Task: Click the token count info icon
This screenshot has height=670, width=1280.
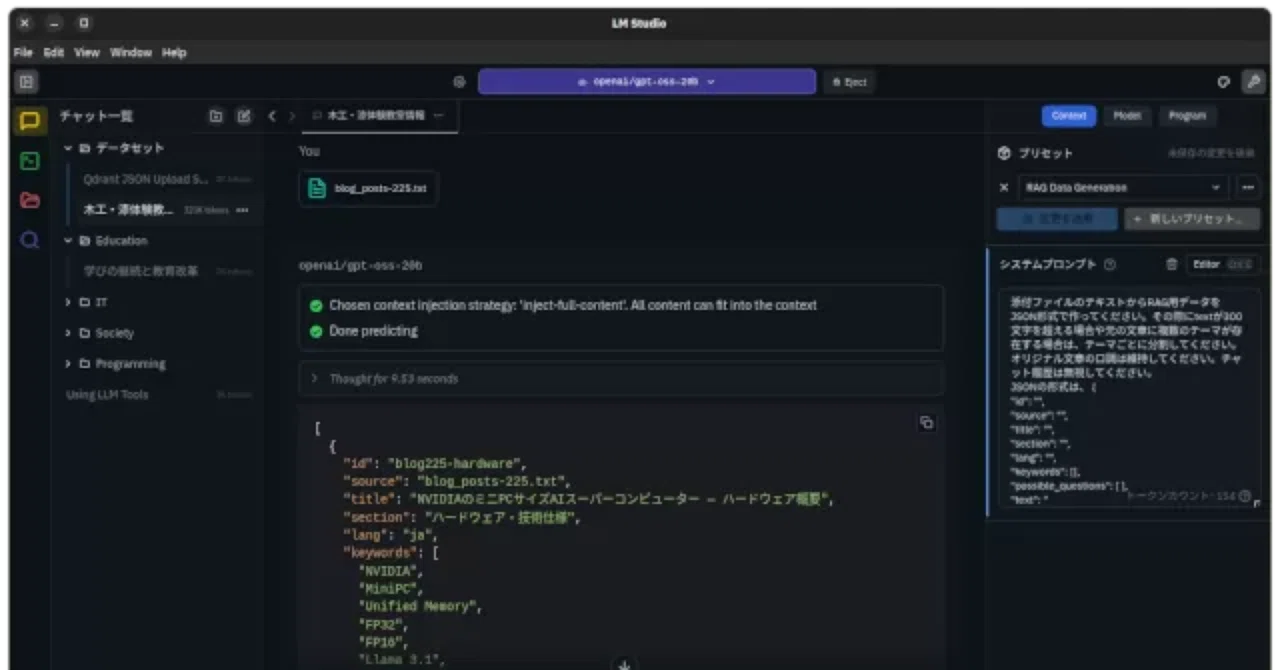Action: coord(1244,495)
